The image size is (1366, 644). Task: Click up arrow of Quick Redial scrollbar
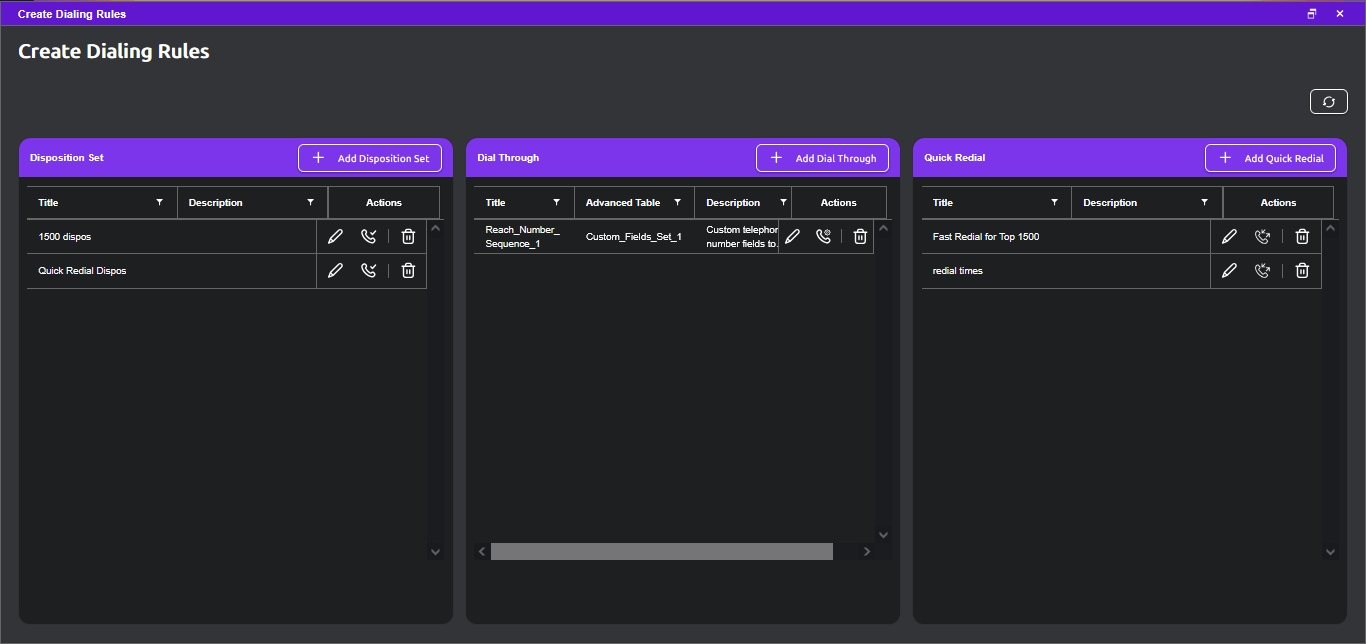point(1330,228)
